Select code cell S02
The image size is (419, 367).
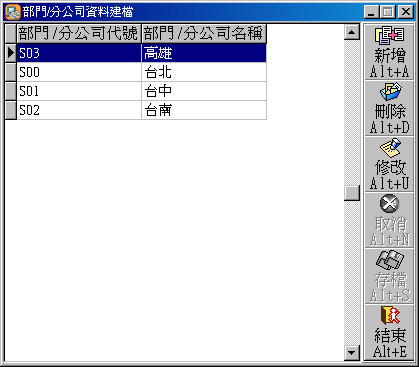(79, 110)
